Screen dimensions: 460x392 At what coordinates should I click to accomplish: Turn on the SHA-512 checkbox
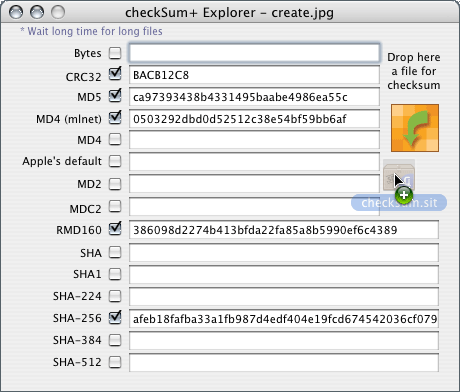pyautogui.click(x=115, y=362)
